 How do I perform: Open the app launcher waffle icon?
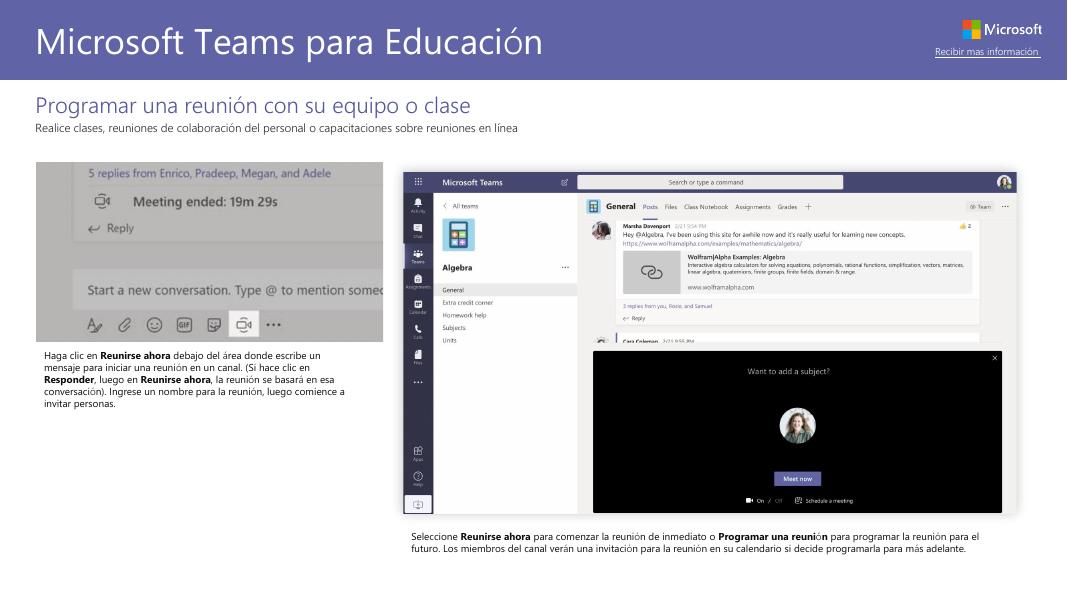[418, 182]
